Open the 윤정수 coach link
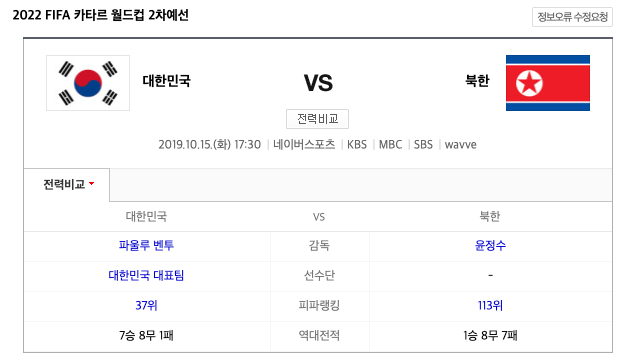Viewport: 620px width, 362px height. tap(490, 245)
